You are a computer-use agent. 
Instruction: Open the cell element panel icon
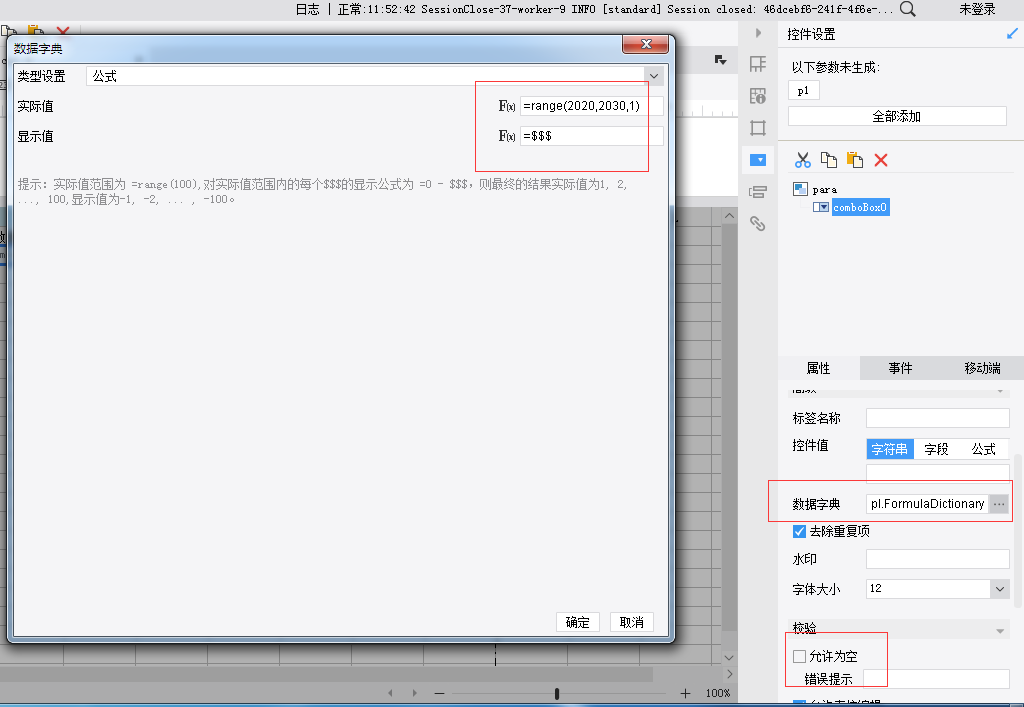(758, 96)
